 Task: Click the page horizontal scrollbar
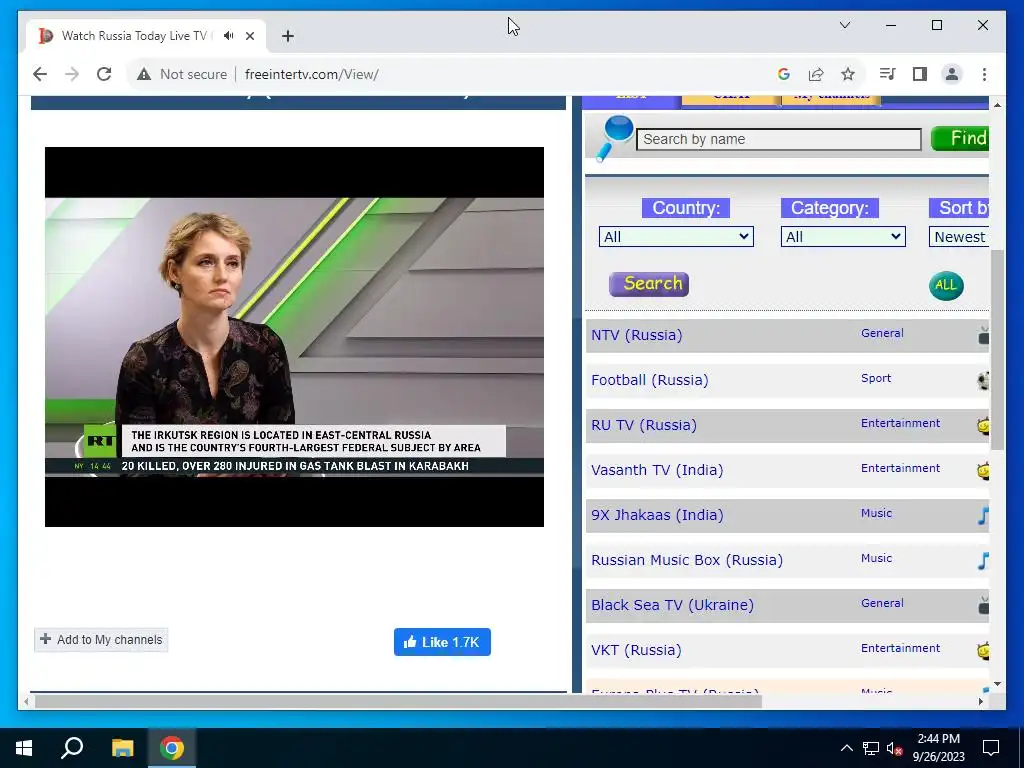(x=398, y=701)
